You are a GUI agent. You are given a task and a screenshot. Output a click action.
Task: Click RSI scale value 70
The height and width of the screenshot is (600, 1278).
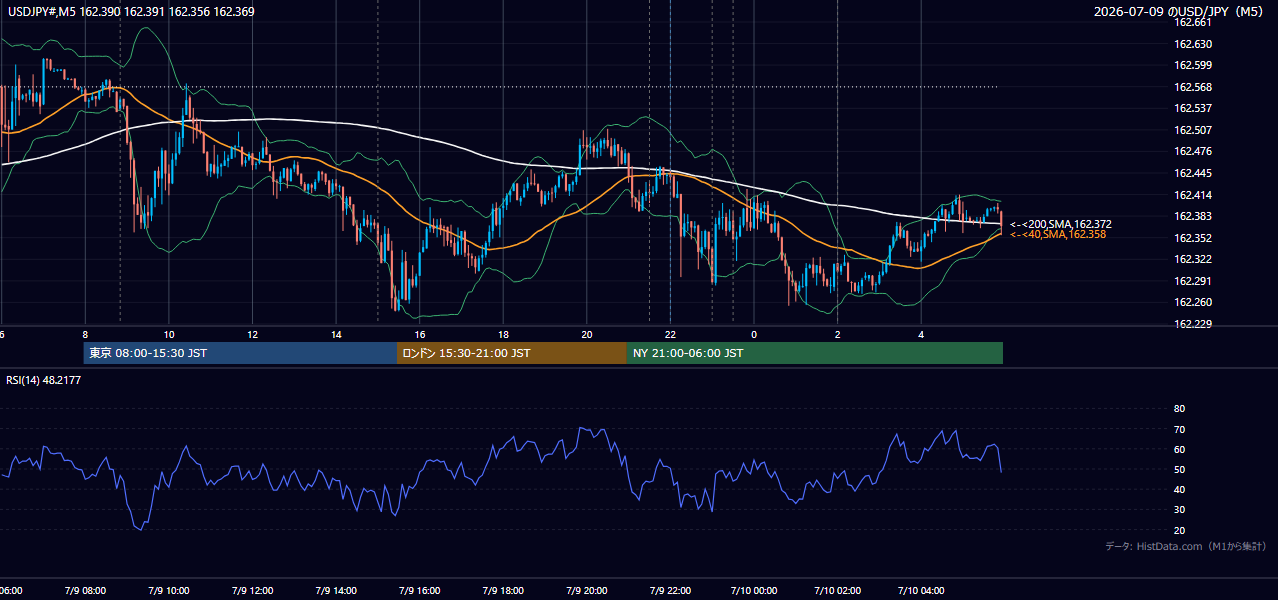coord(1179,429)
